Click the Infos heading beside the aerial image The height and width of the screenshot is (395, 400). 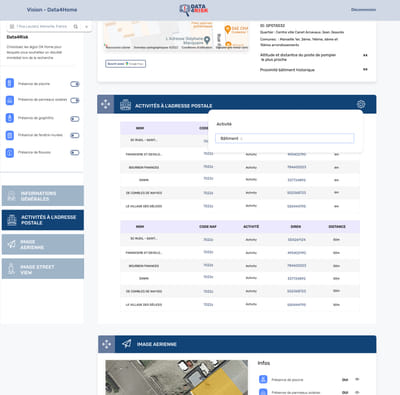point(264,363)
